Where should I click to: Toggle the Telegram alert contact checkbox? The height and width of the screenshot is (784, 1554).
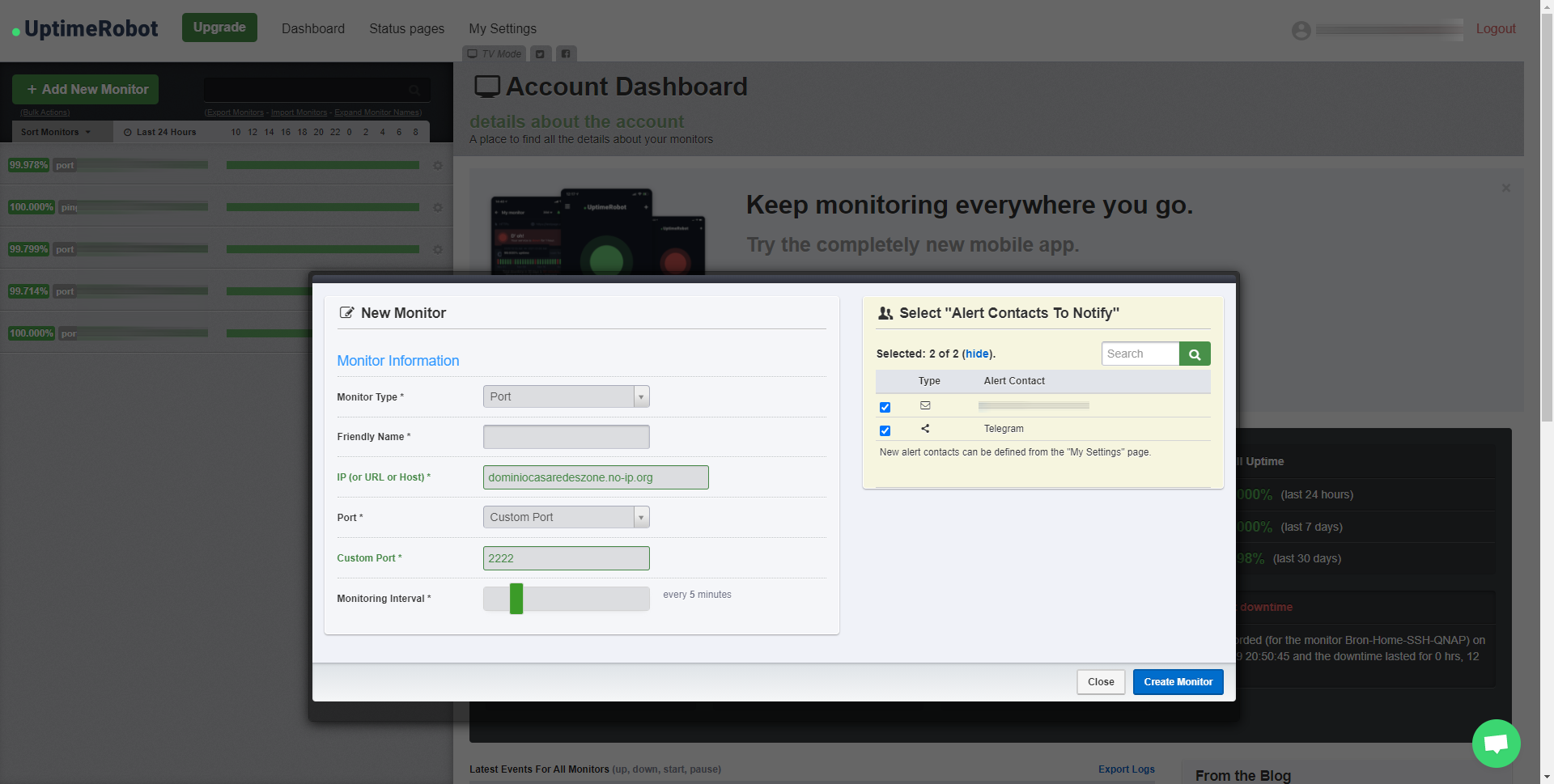(x=885, y=430)
